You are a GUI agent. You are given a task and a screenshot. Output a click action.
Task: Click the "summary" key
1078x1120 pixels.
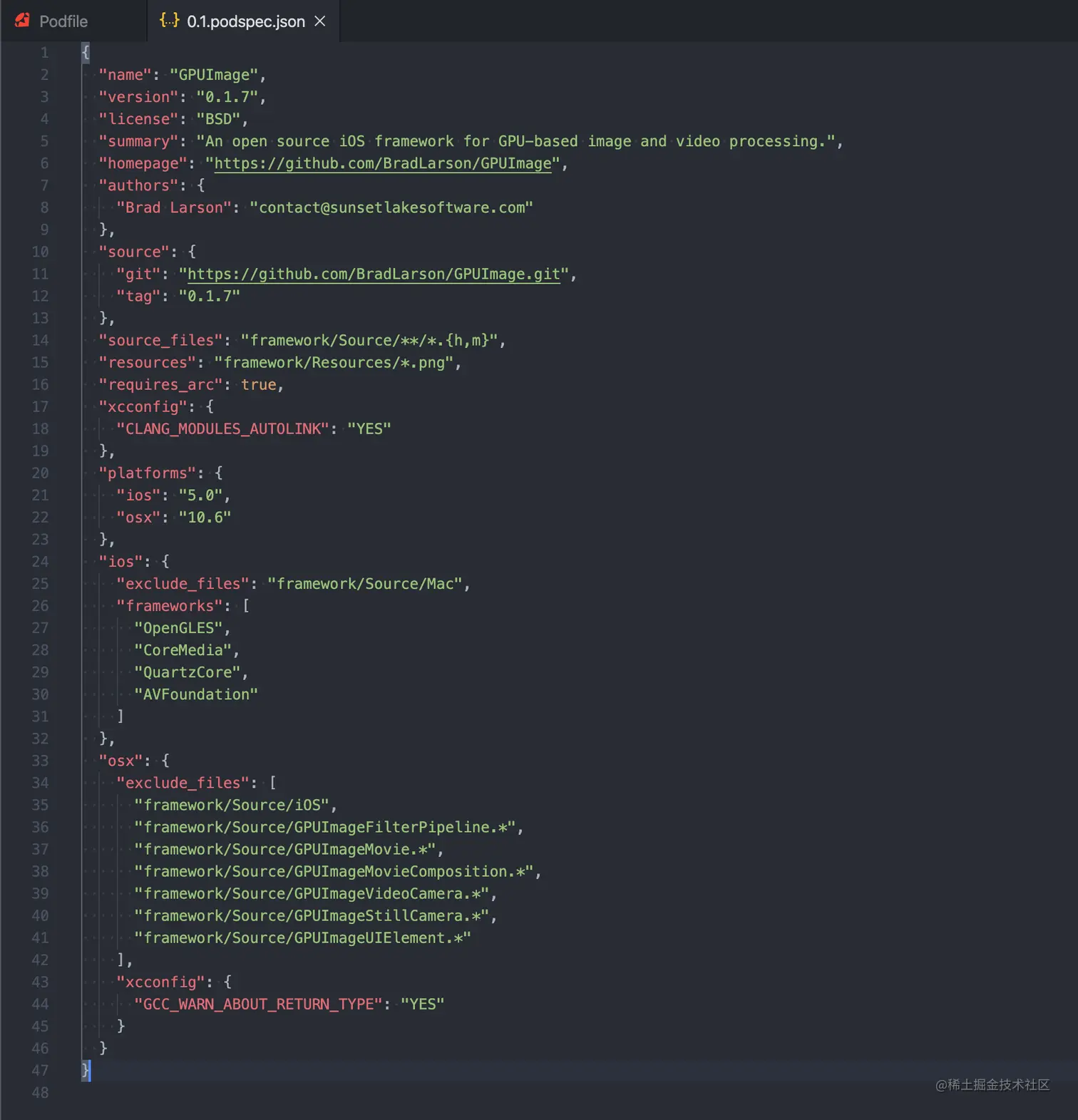(x=138, y=141)
